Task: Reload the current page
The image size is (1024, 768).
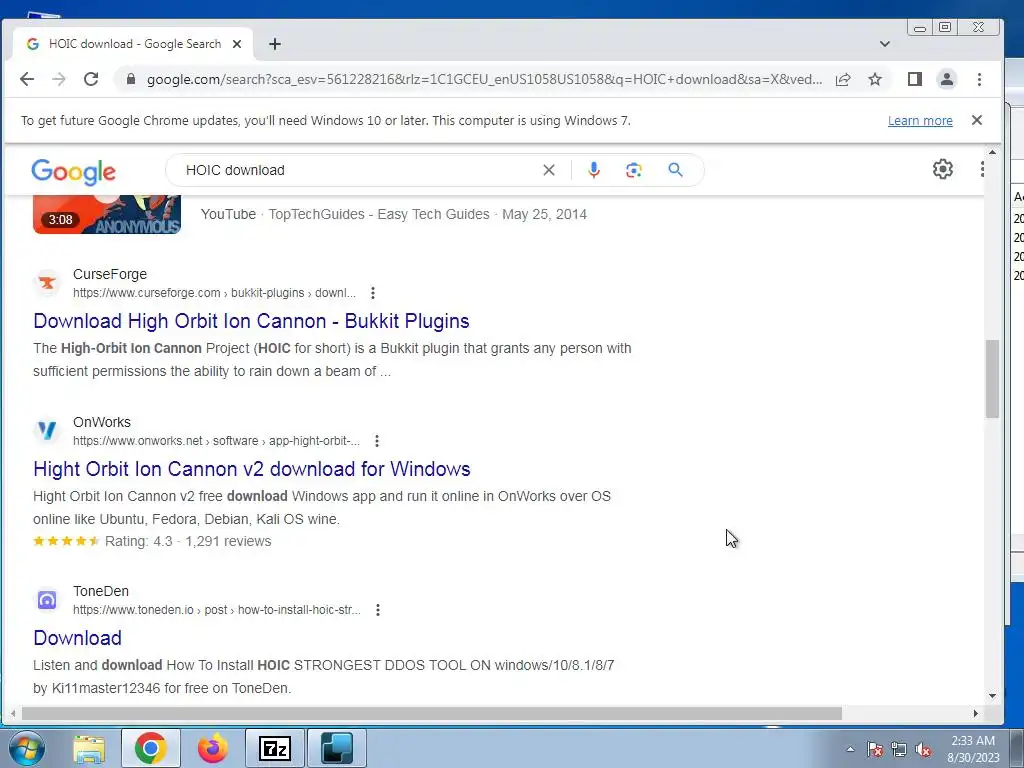Action: point(91,79)
